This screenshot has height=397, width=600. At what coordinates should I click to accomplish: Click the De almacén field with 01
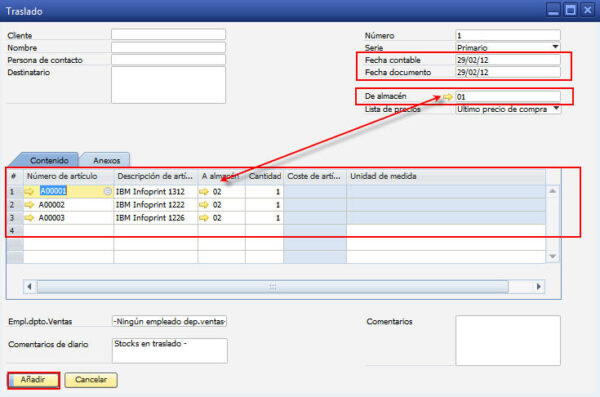(508, 97)
